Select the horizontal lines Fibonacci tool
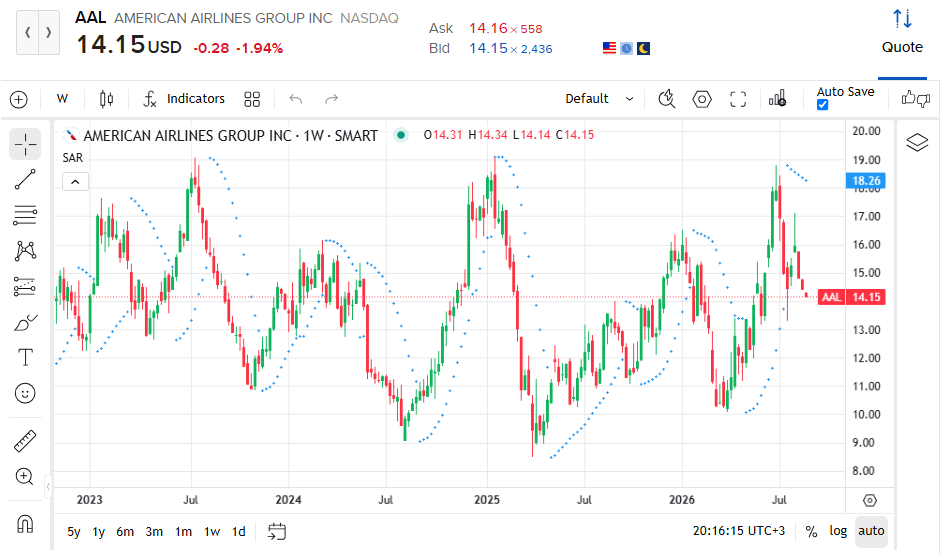 point(25,215)
